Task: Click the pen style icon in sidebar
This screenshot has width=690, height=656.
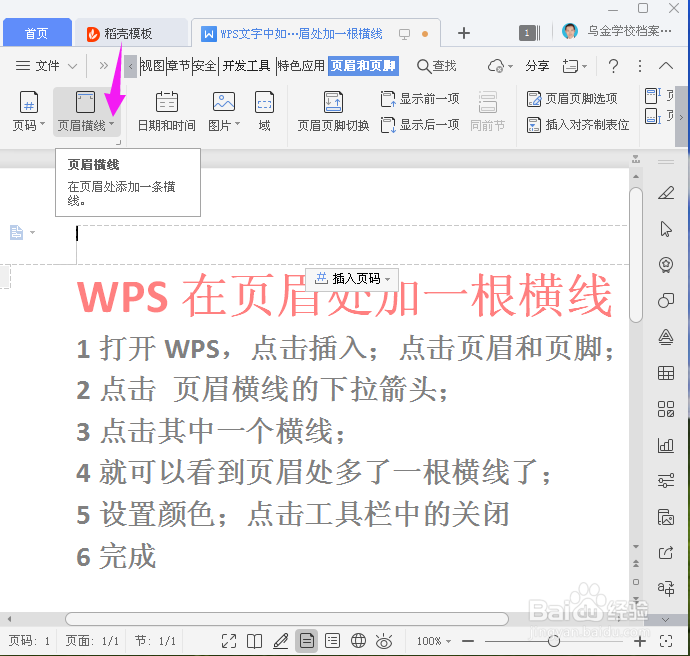Action: [666, 193]
